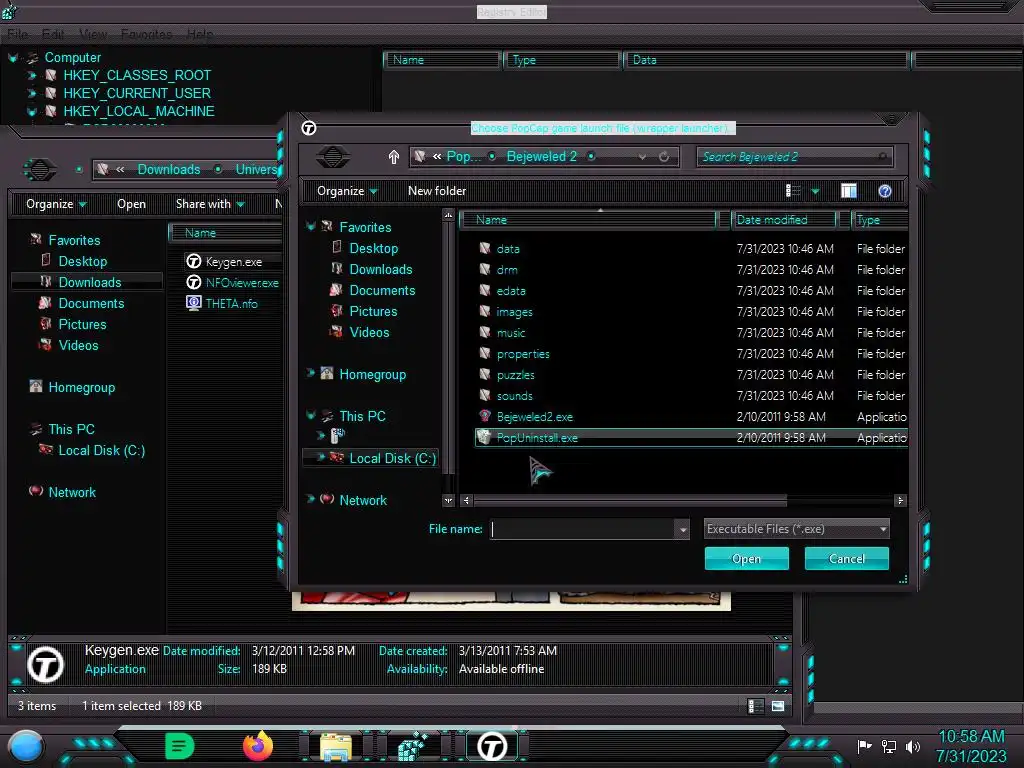Click Open in Explorer toolbar
The height and width of the screenshot is (768, 1024).
point(131,204)
